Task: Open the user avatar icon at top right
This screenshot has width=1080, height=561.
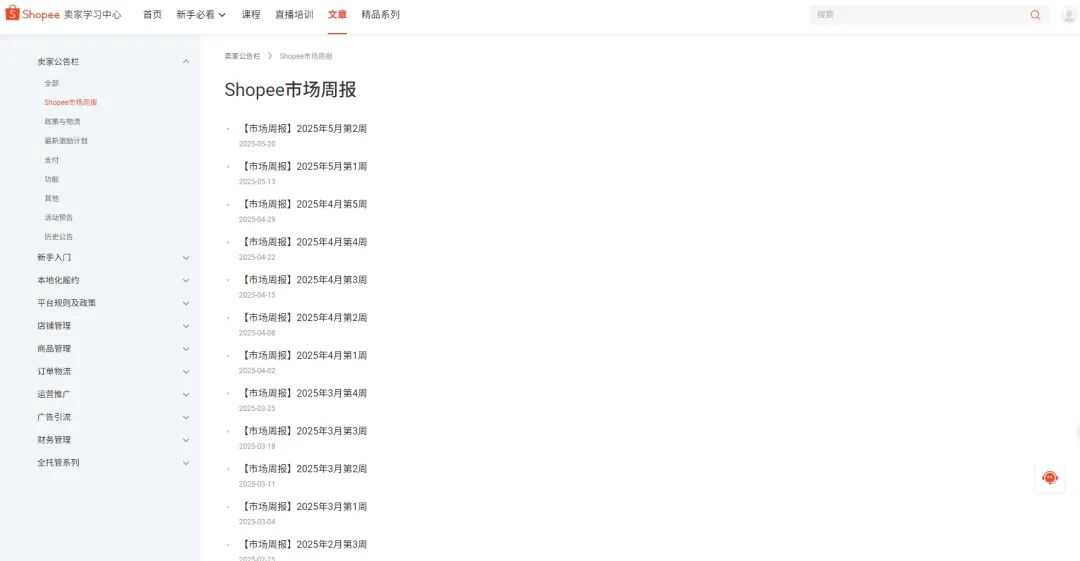Action: 1068,14
